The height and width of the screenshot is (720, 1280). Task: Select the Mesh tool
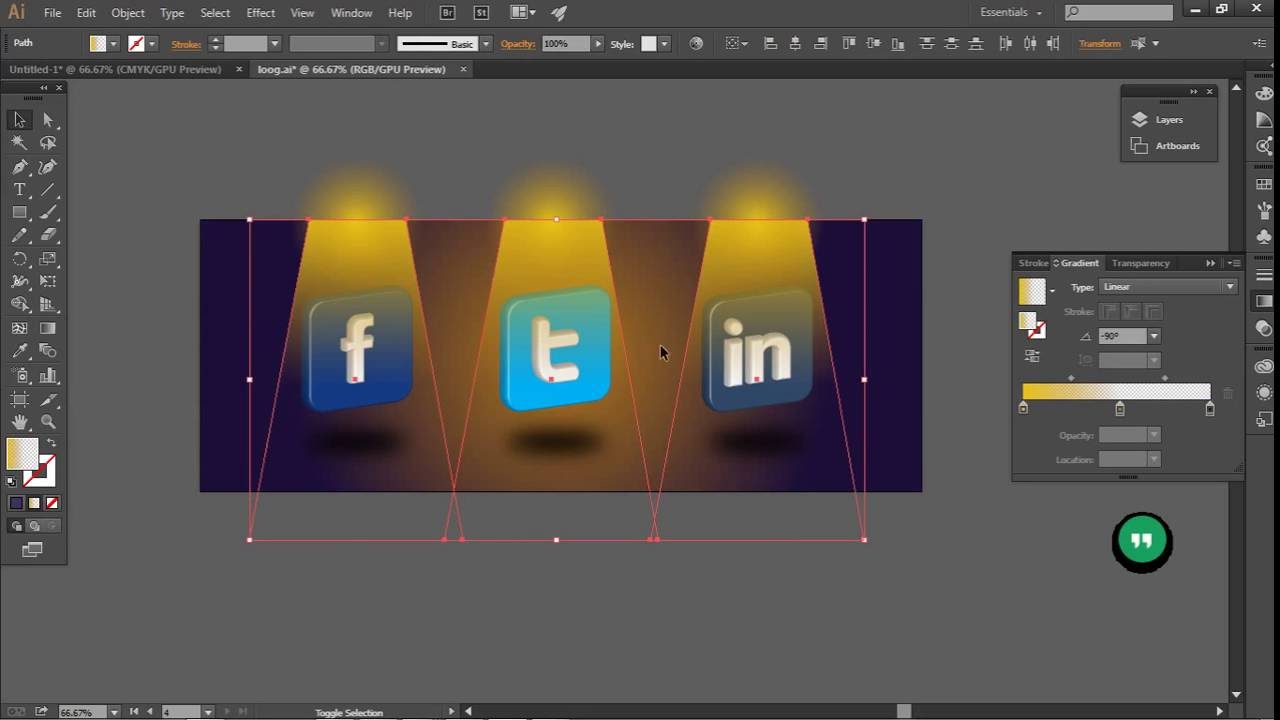pyautogui.click(x=19, y=328)
